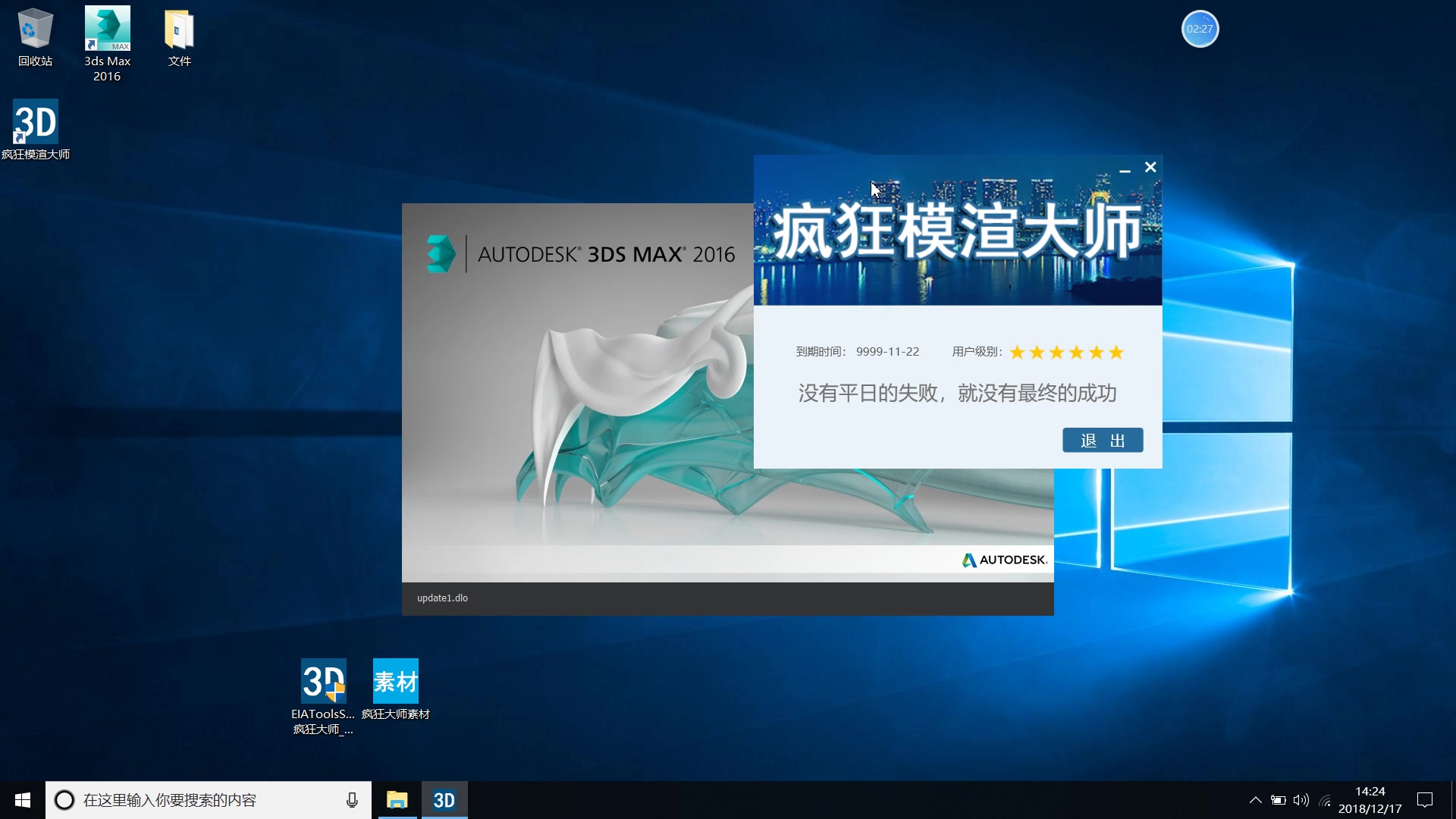Click the update1.dlo status in the splash
Screen dimensions: 1456x819
442,598
